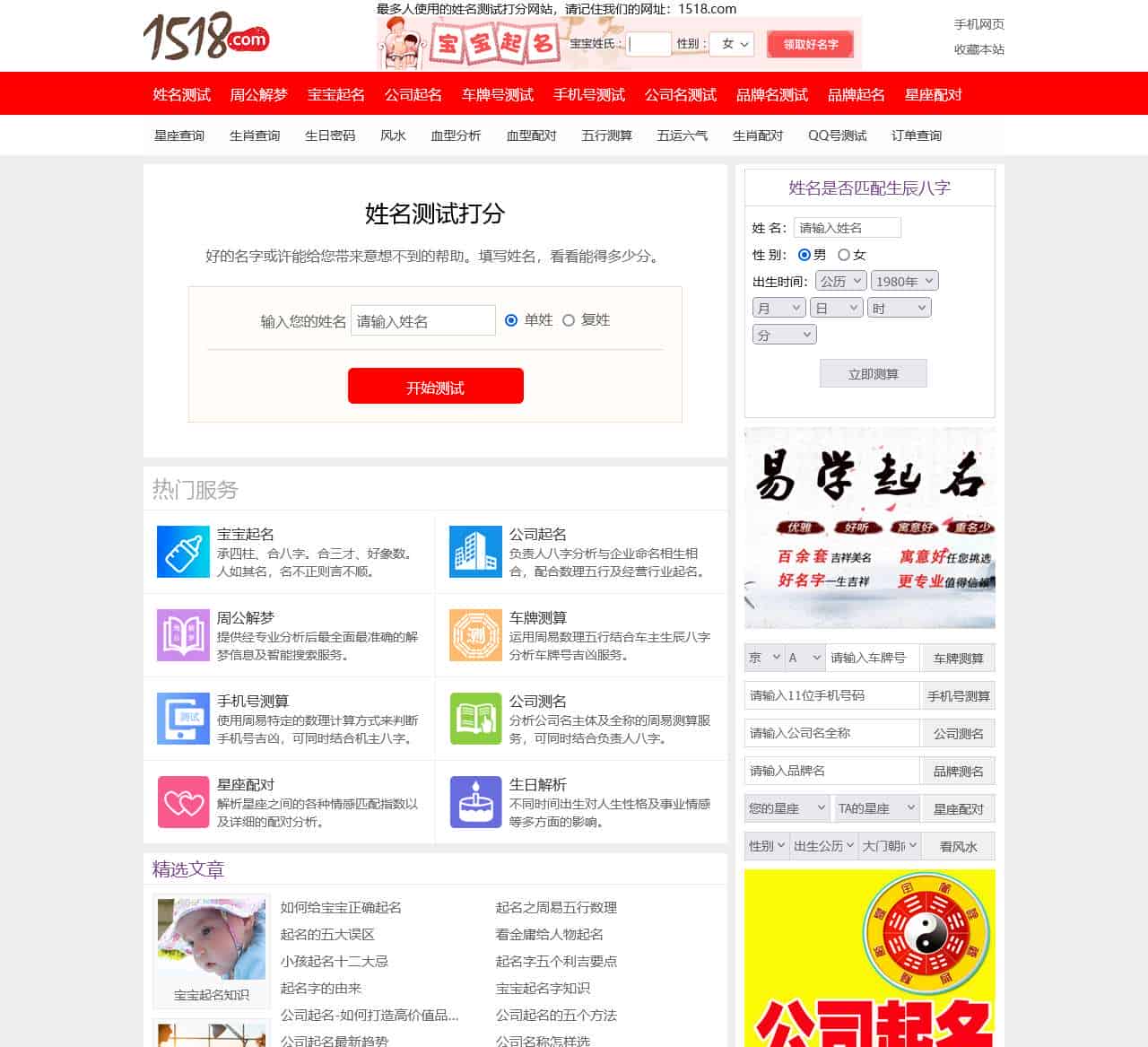Open the 您的星座 dropdown
This screenshot has height=1047, width=1148.
click(x=787, y=808)
